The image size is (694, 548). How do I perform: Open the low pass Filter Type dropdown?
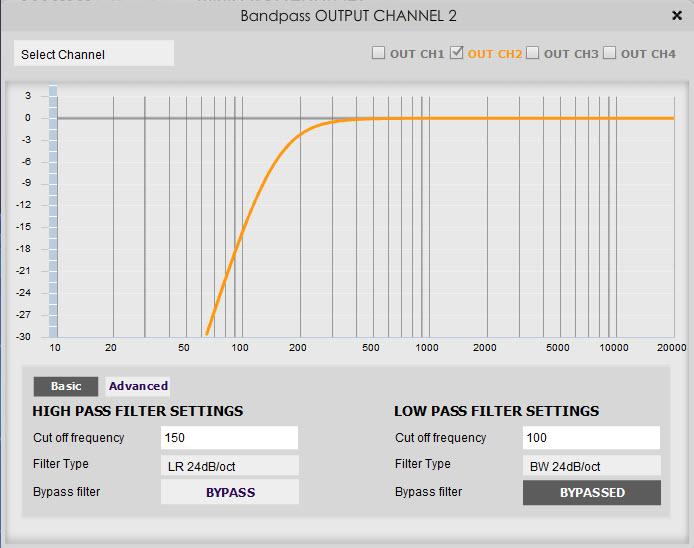click(x=591, y=466)
